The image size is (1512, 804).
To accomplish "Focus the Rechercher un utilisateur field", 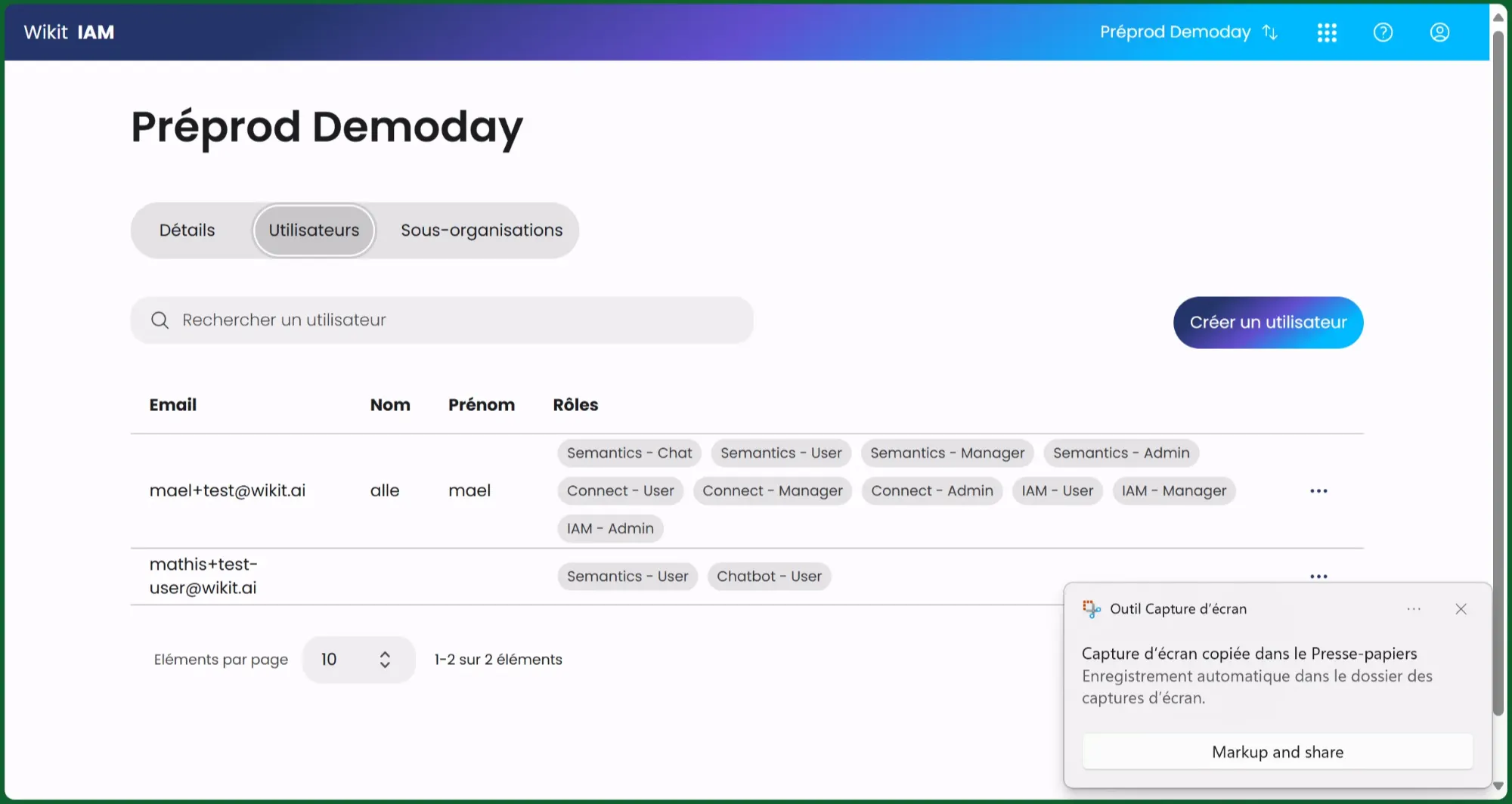I will coord(454,320).
